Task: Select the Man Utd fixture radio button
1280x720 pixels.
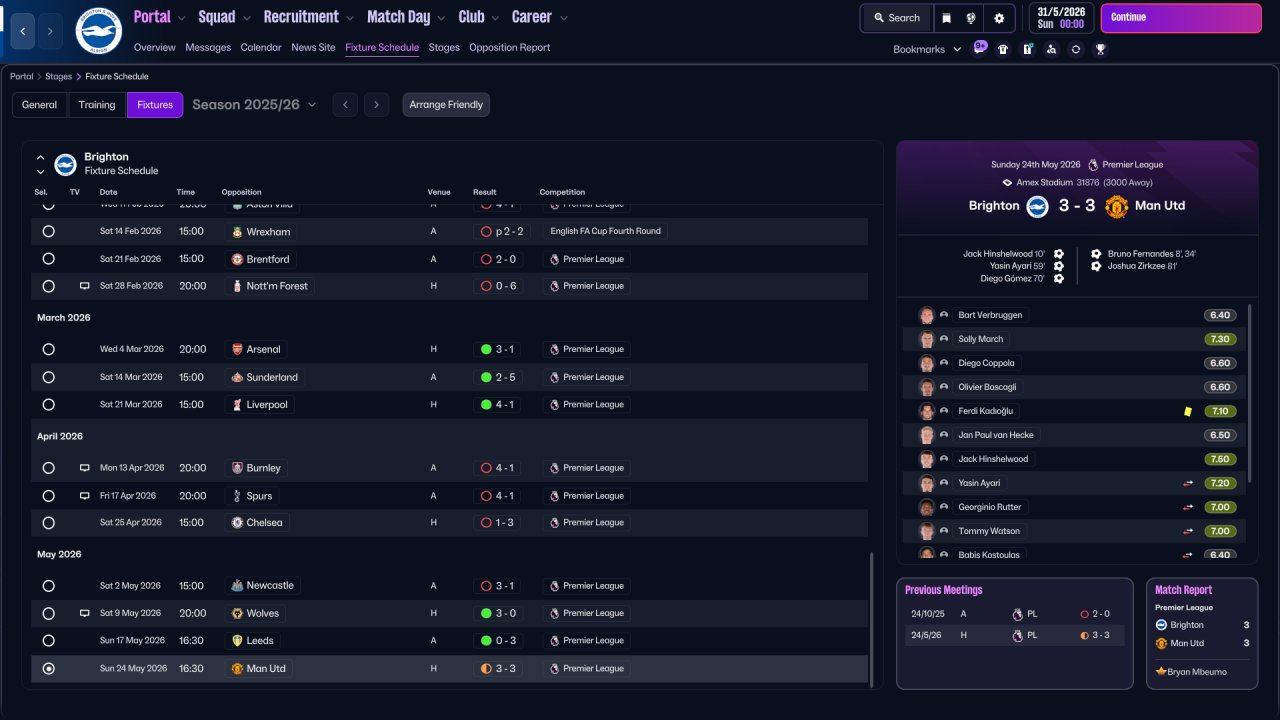Action: click(x=48, y=668)
